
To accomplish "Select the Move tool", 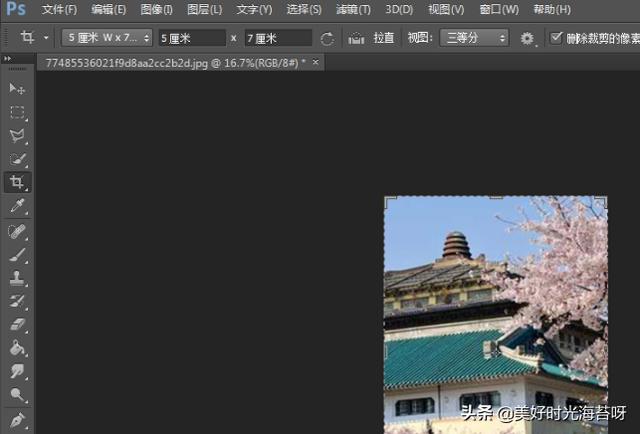I will pyautogui.click(x=17, y=89).
